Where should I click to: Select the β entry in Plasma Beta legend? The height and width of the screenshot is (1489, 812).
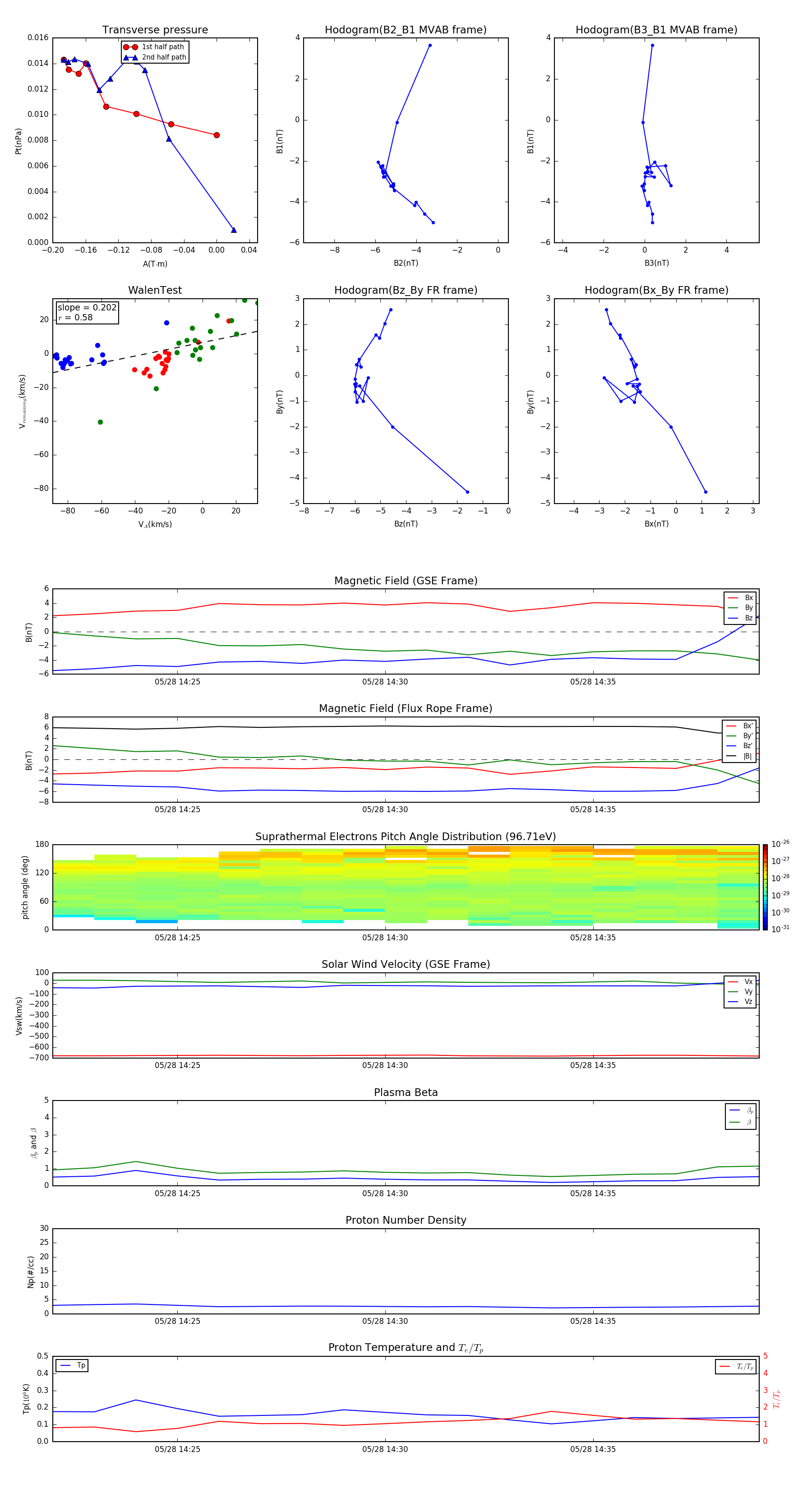tap(741, 1122)
